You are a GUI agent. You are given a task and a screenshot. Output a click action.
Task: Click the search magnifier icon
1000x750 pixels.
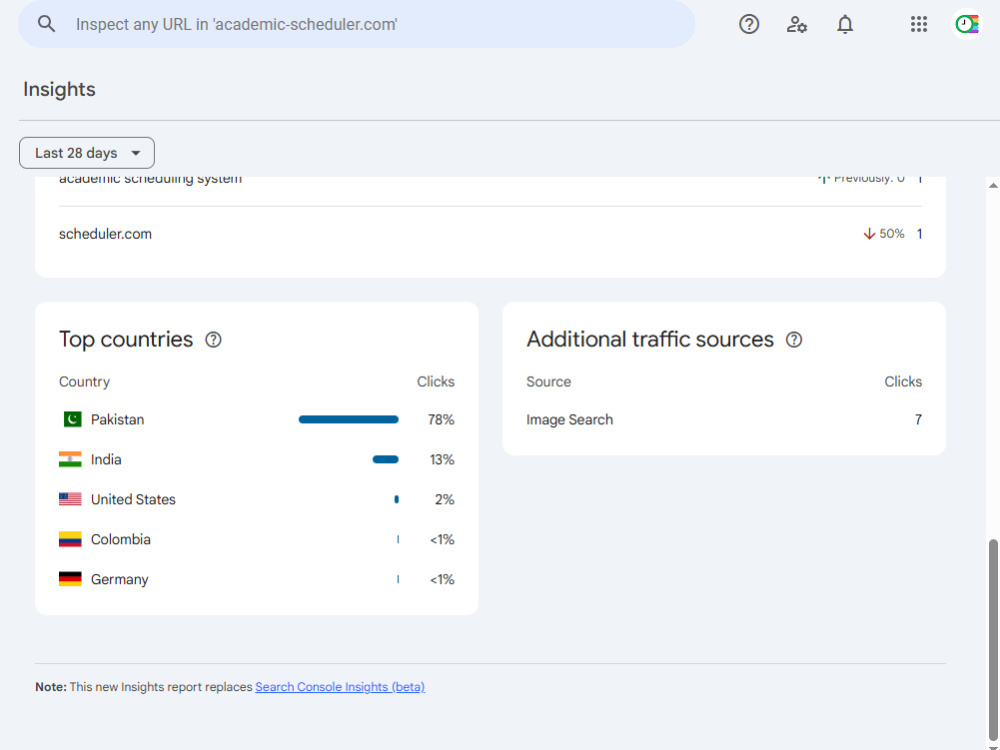click(46, 24)
